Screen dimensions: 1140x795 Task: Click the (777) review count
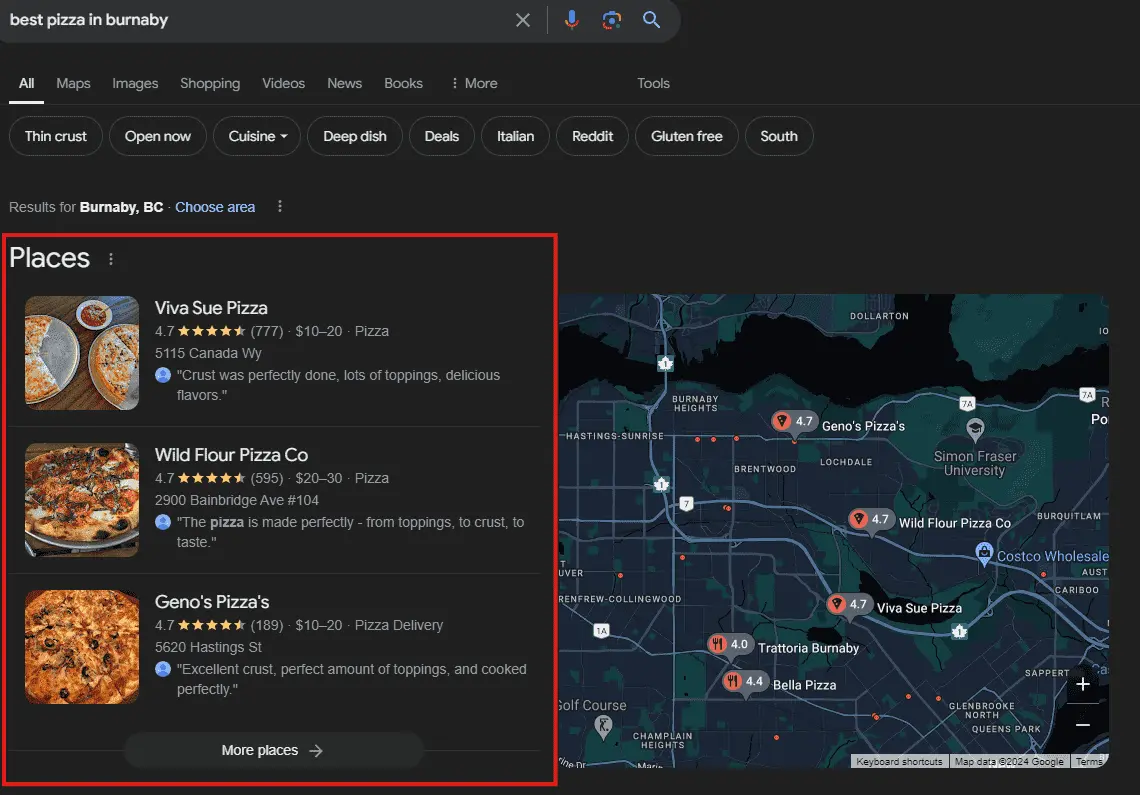(267, 331)
